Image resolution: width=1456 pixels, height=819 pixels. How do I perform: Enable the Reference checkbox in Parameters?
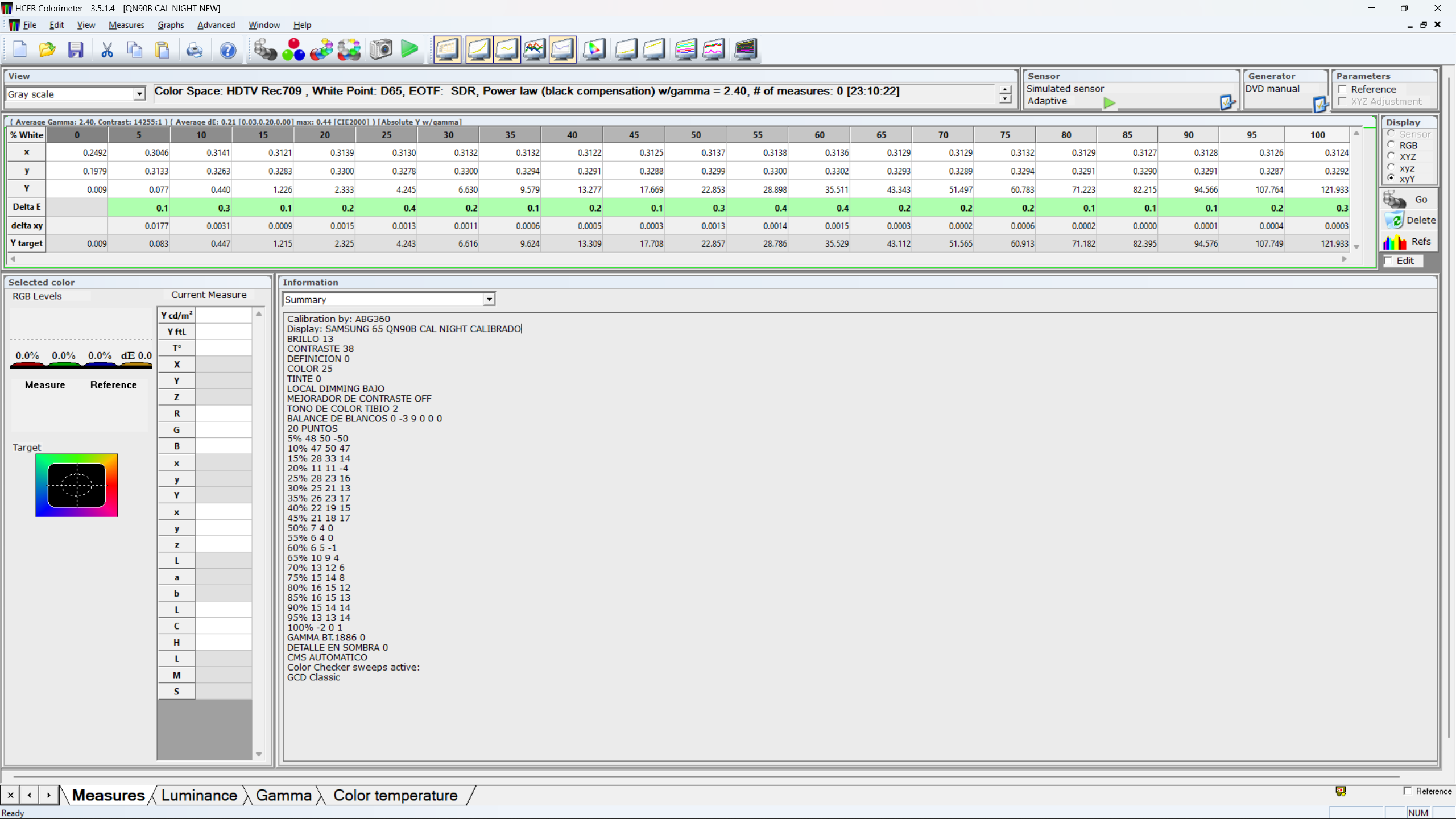click(x=1343, y=89)
